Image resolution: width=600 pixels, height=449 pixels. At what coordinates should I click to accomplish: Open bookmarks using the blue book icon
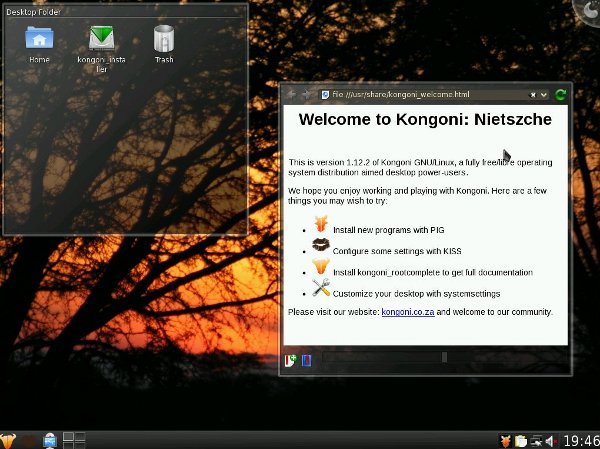tap(307, 360)
